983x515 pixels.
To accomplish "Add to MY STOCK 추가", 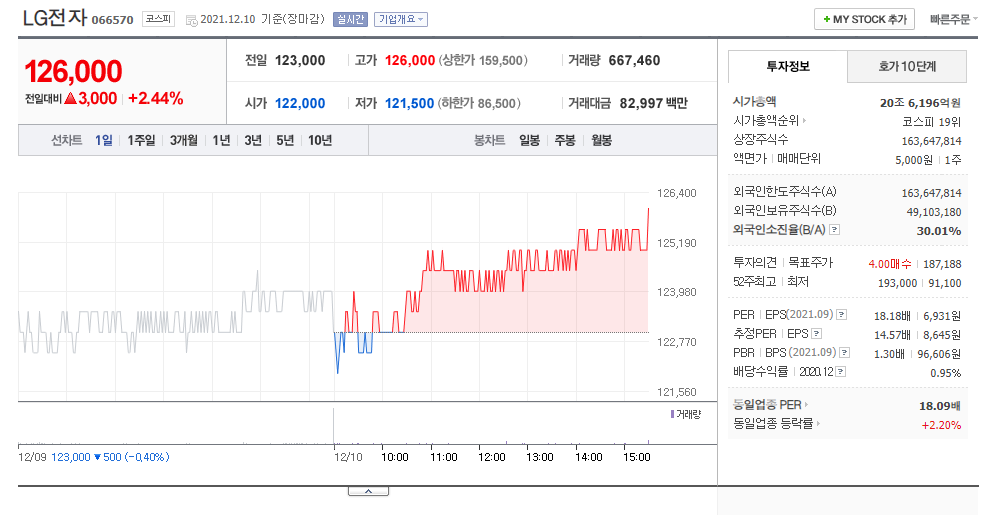I will point(865,19).
